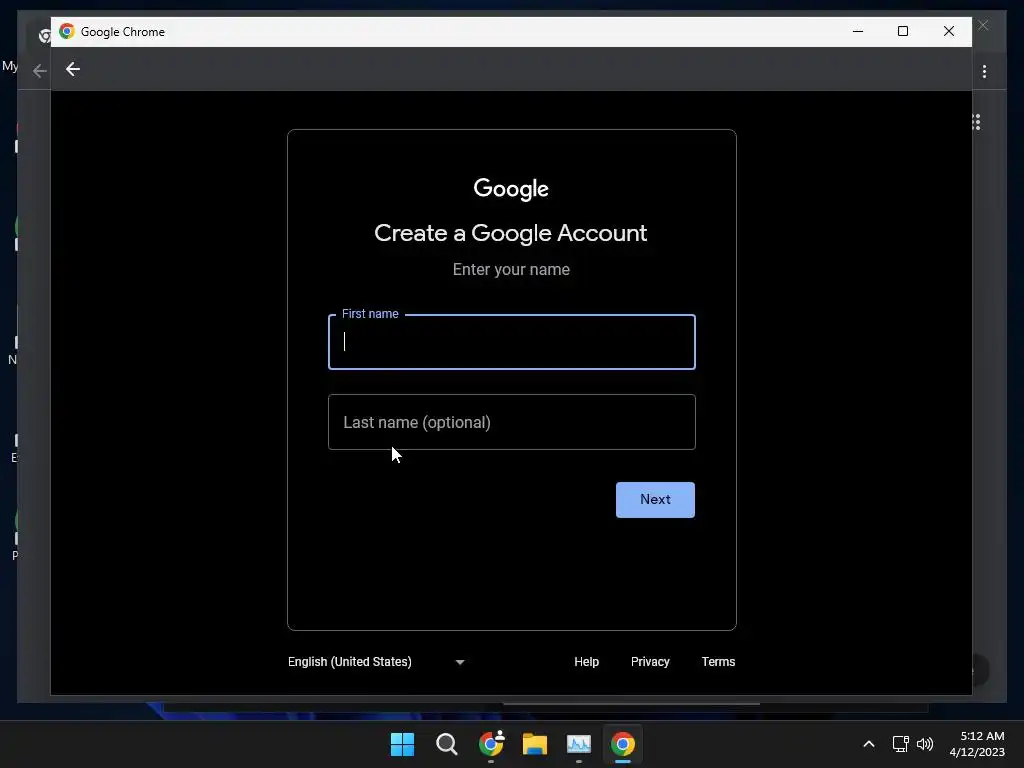Viewport: 1024px width, 768px height.
Task: Open the volume tray icon
Action: pos(925,744)
